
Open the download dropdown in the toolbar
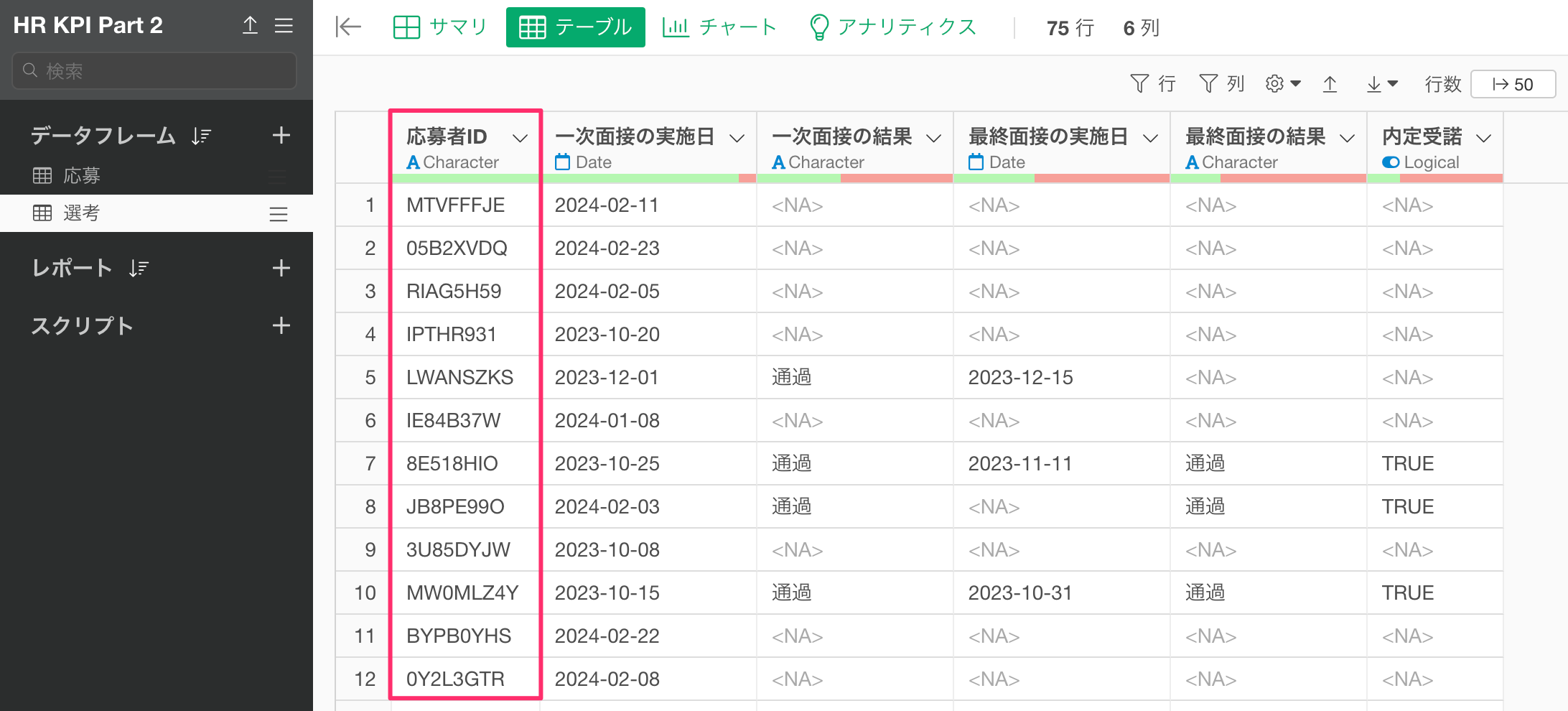point(1382,84)
